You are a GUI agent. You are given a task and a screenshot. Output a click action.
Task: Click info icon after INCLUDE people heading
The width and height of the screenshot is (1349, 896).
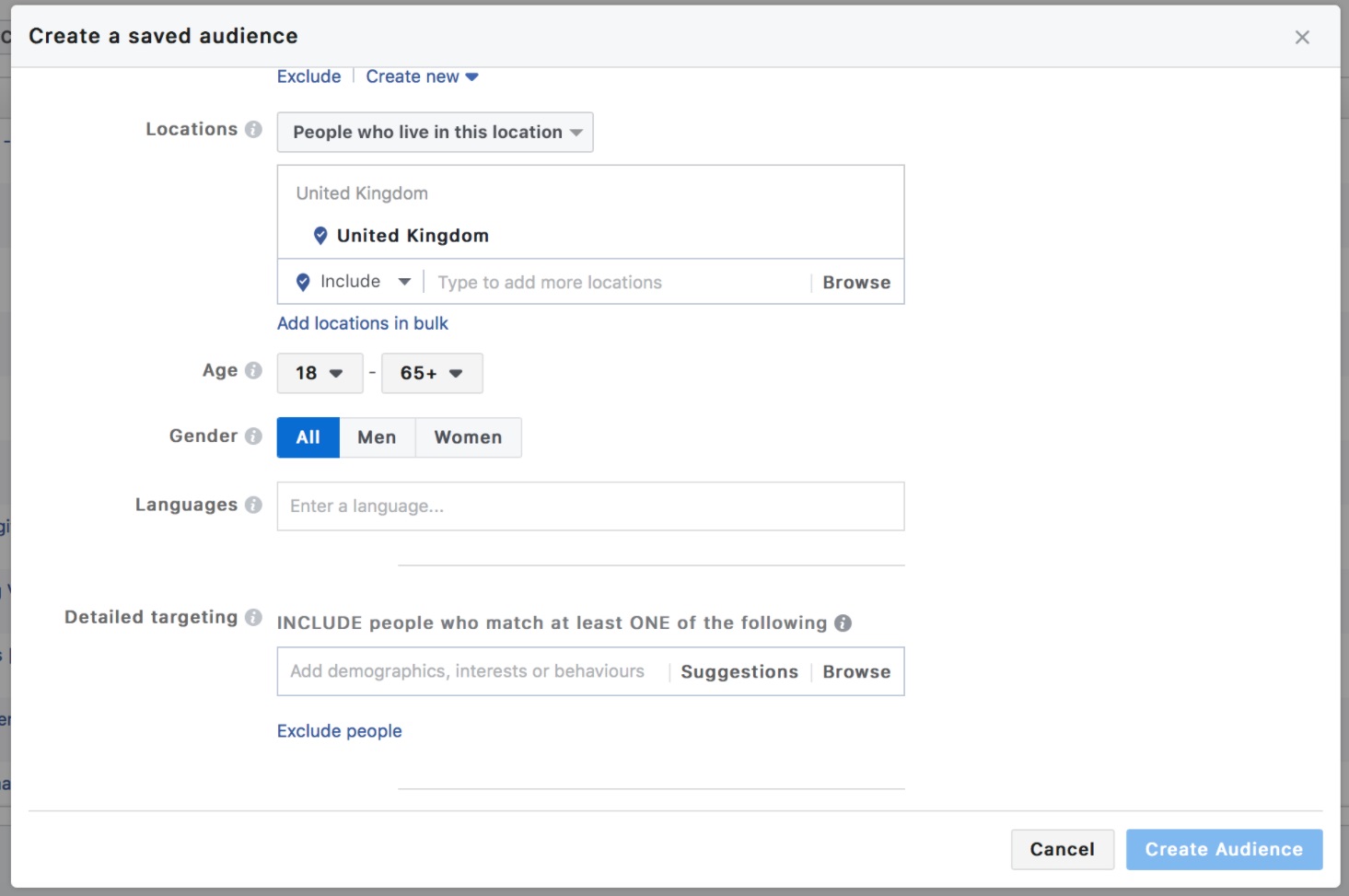pos(843,623)
